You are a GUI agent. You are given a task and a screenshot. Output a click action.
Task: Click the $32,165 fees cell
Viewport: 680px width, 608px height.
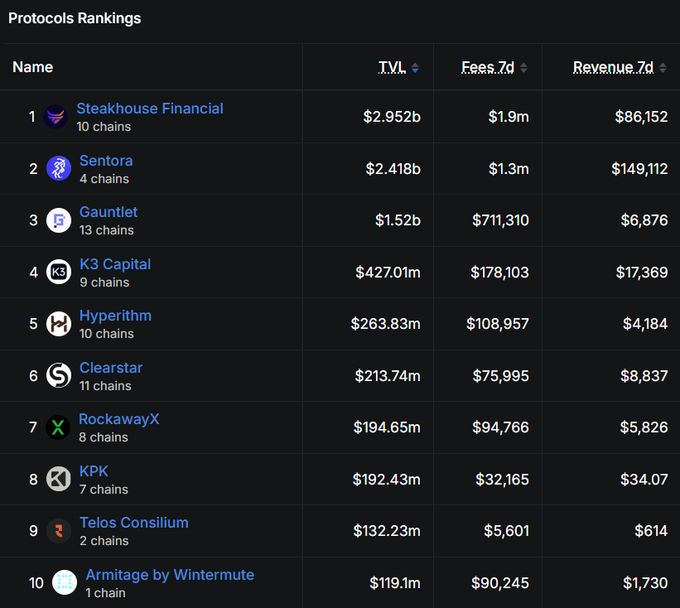click(x=502, y=480)
